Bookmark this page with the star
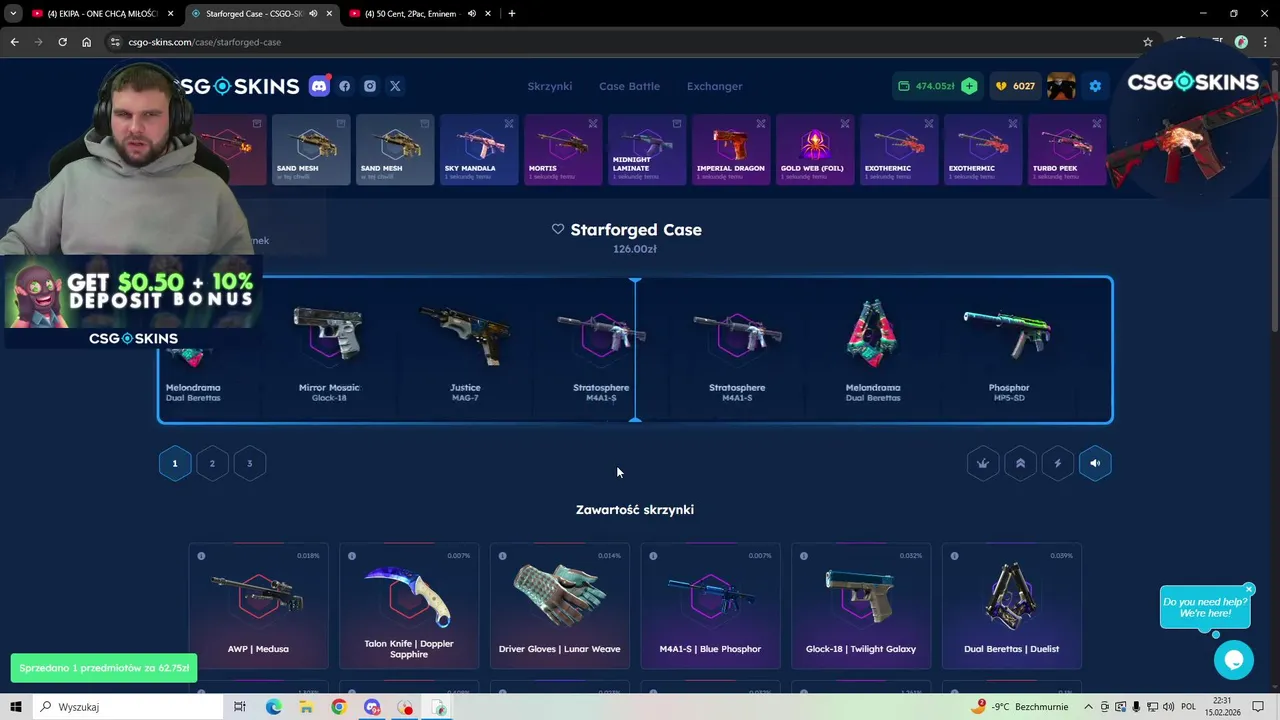Screen dimensions: 1280x720 coord(1148,42)
